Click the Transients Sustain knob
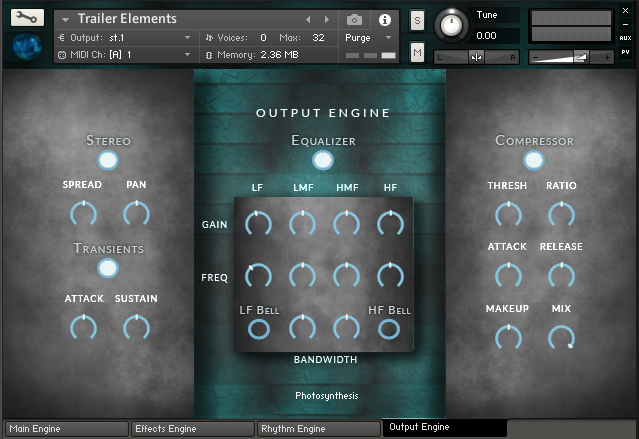 click(136, 327)
